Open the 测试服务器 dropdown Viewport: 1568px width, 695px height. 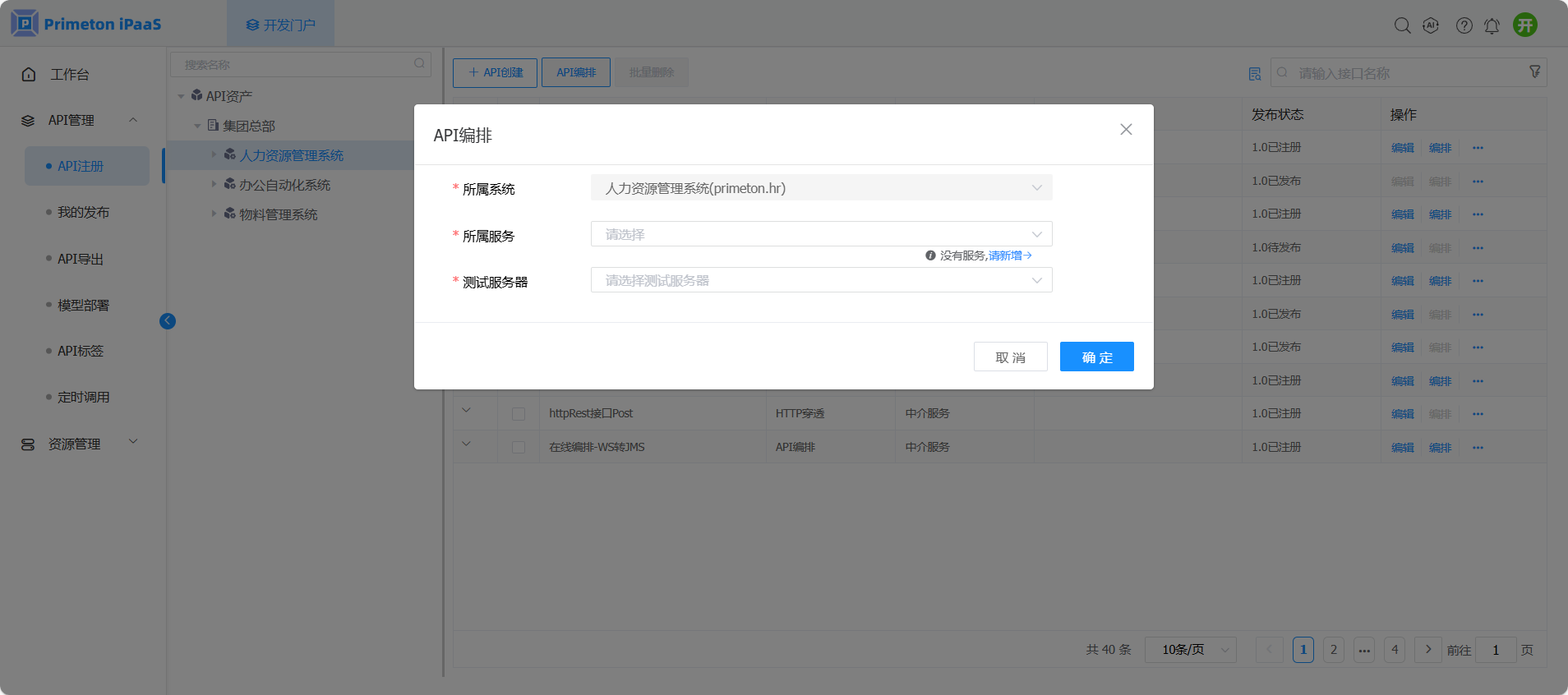821,280
